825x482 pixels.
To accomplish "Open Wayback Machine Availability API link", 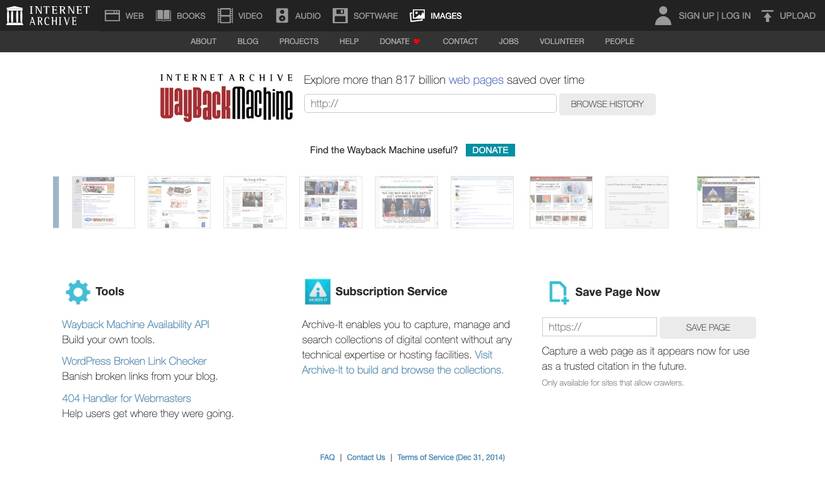I will 135,324.
